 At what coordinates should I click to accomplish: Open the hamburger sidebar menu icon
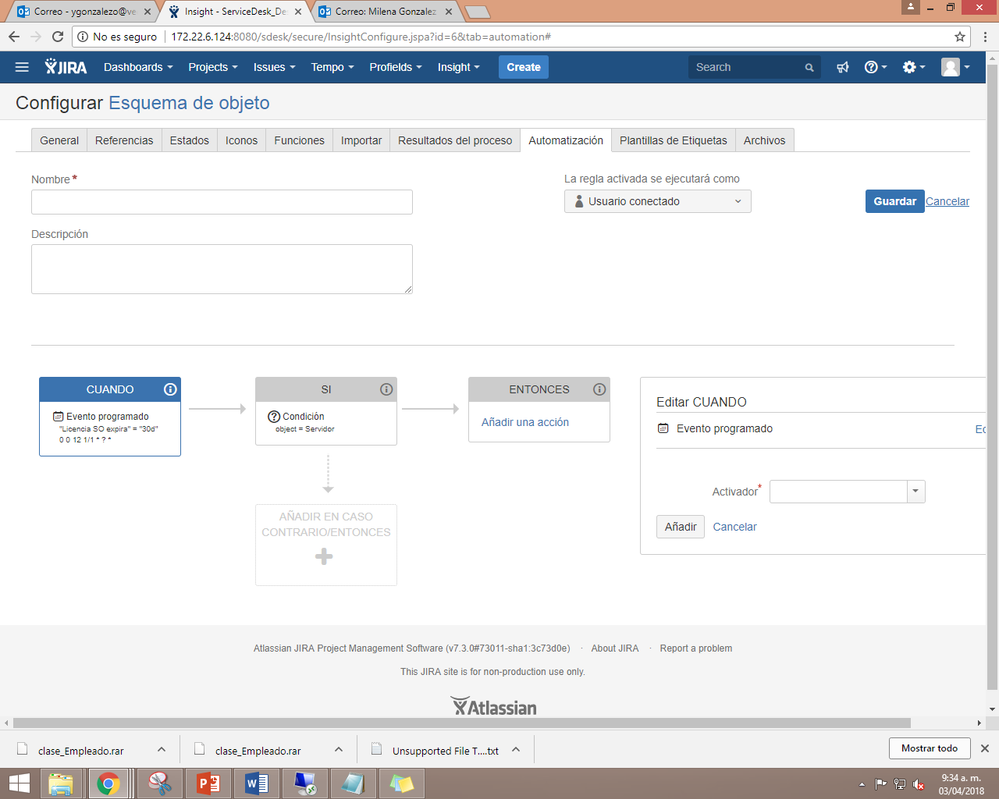(22, 67)
